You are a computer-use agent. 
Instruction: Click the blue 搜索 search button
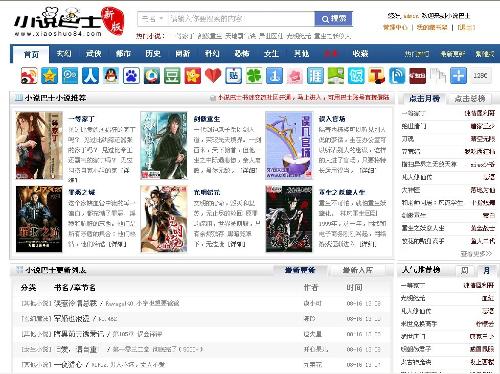tap(333, 19)
